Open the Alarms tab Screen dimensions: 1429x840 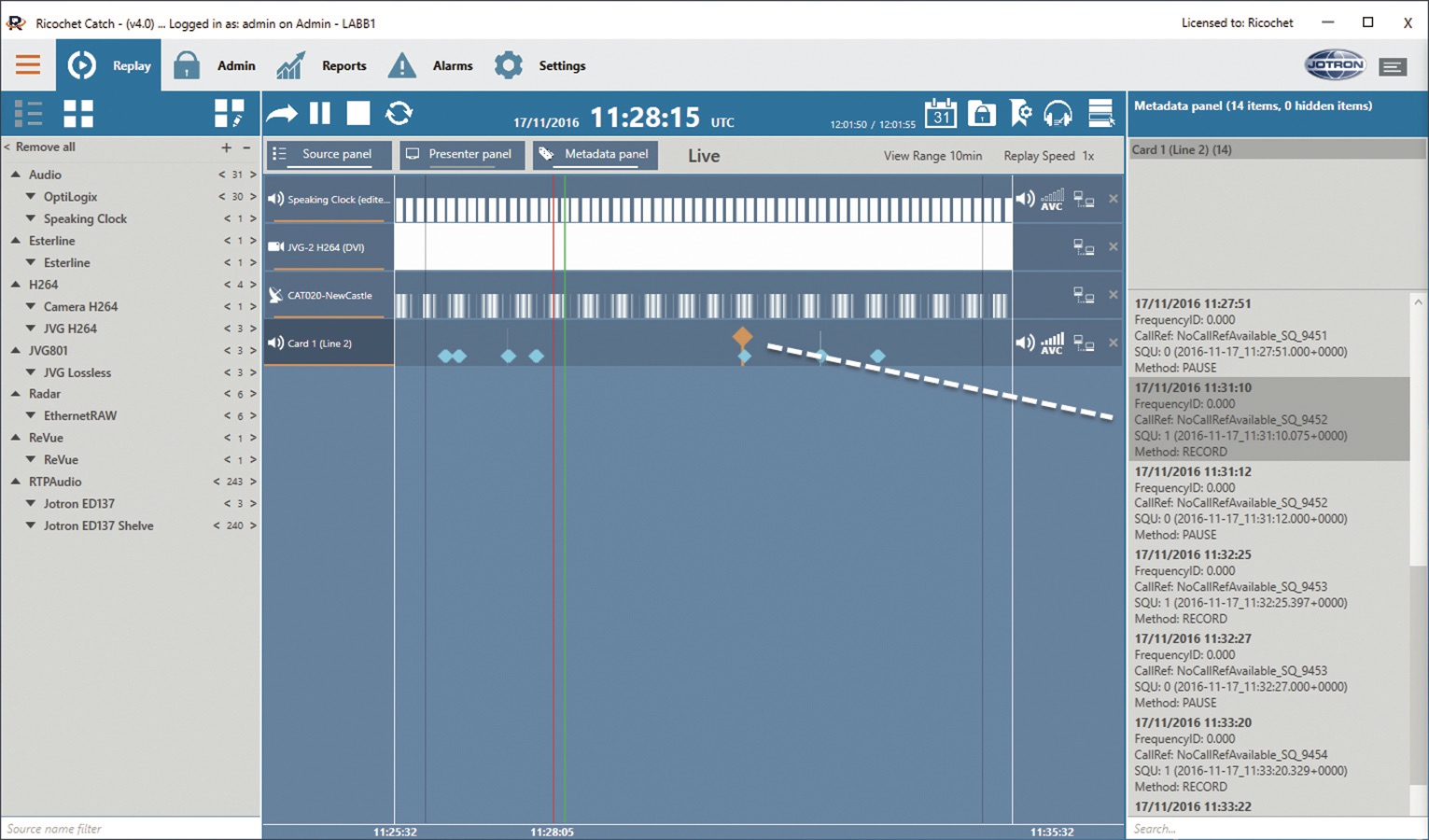point(452,66)
